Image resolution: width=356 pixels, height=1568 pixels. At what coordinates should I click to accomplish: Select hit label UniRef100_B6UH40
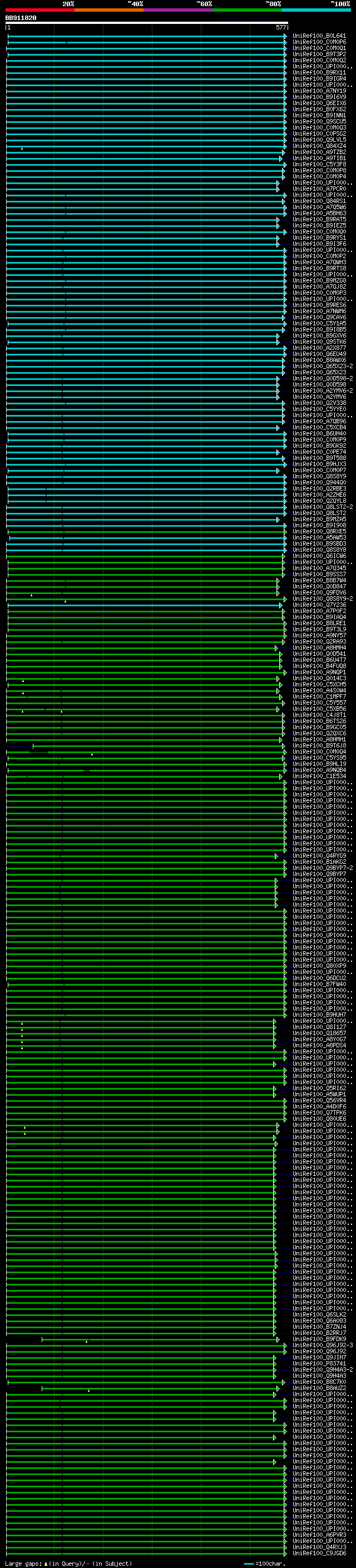(x=319, y=434)
